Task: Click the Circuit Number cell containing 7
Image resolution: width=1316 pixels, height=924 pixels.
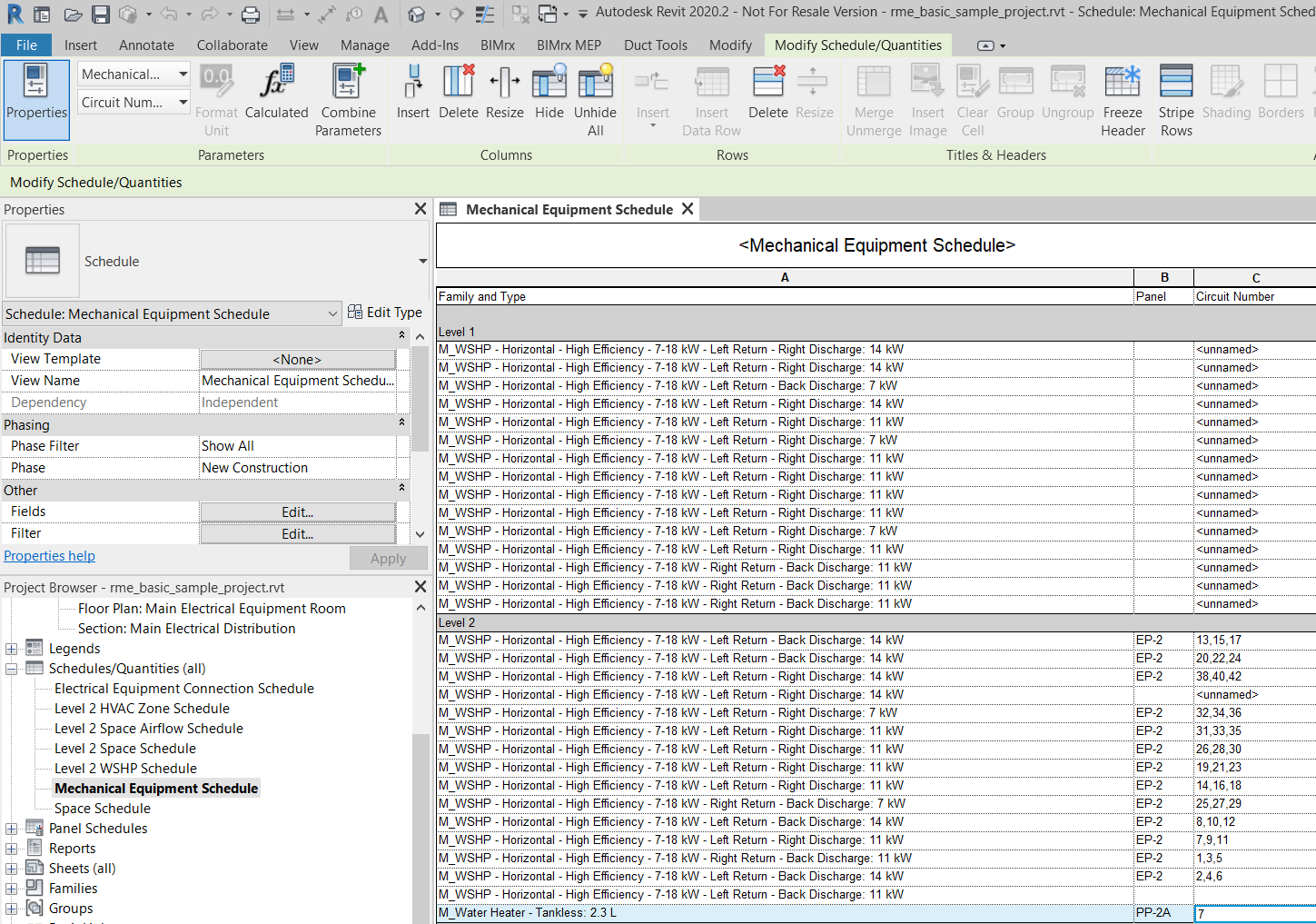Action: point(1255,913)
